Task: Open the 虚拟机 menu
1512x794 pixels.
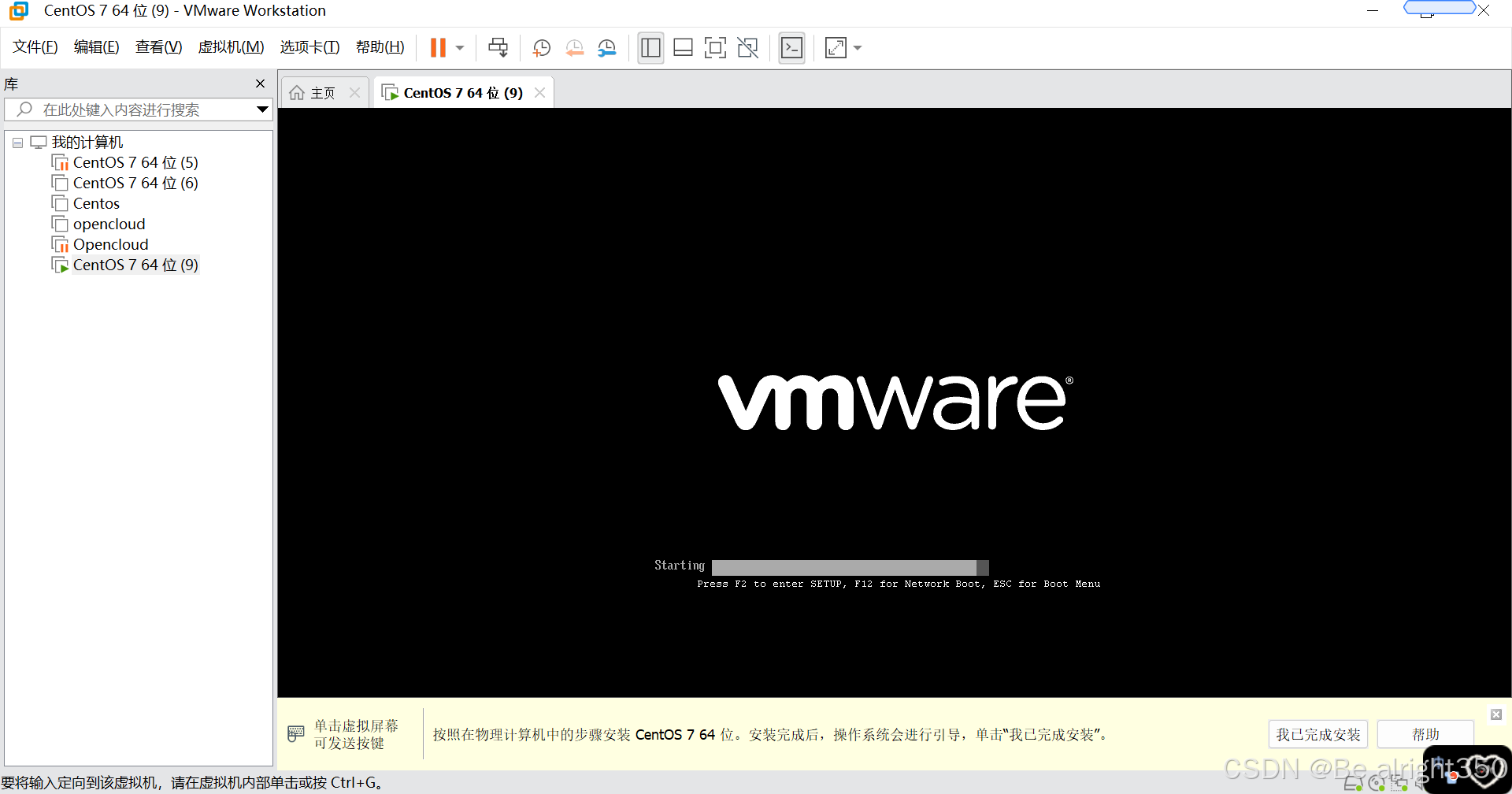Action: pos(230,46)
